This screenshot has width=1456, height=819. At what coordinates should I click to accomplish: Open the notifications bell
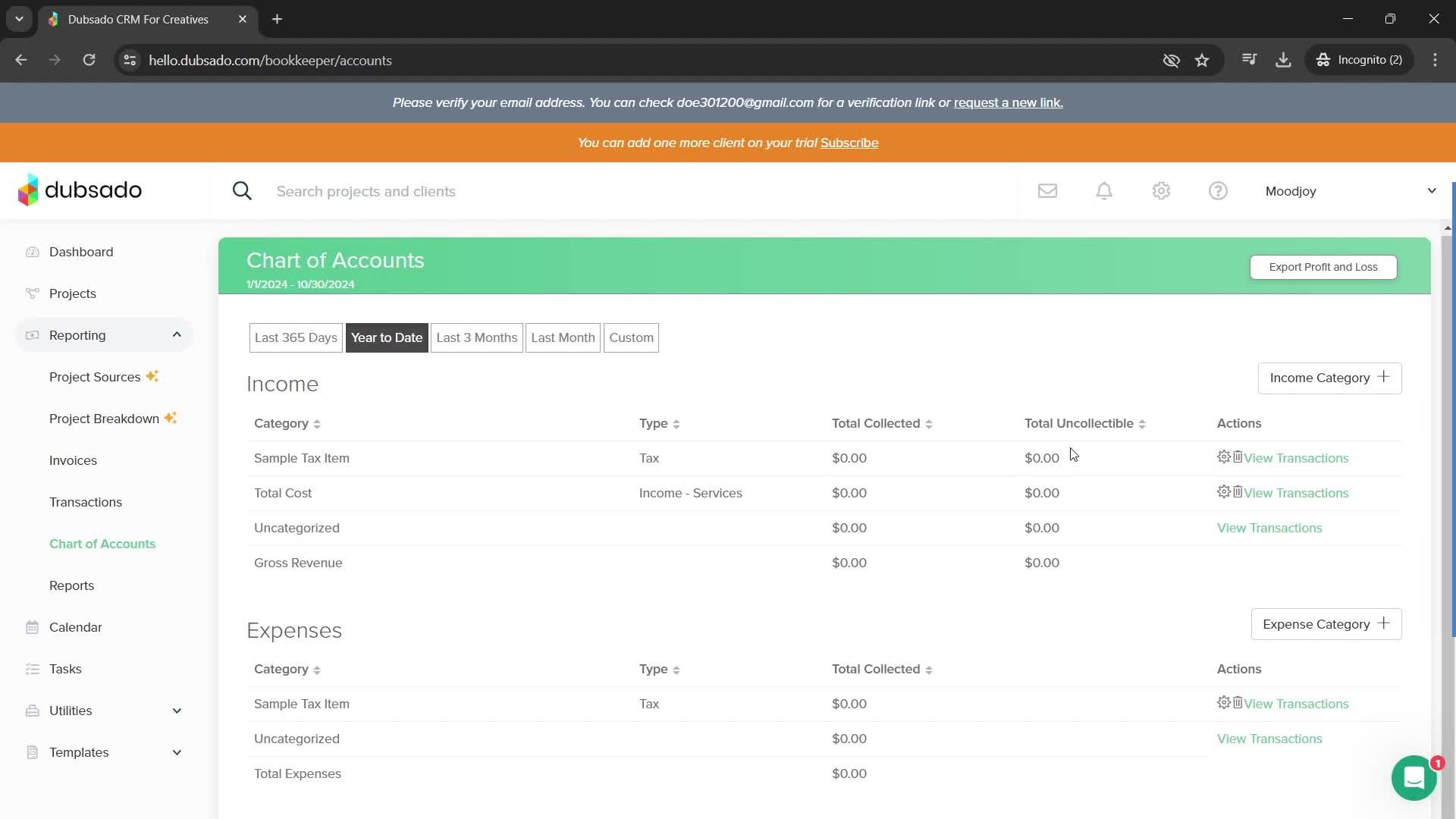click(x=1104, y=191)
